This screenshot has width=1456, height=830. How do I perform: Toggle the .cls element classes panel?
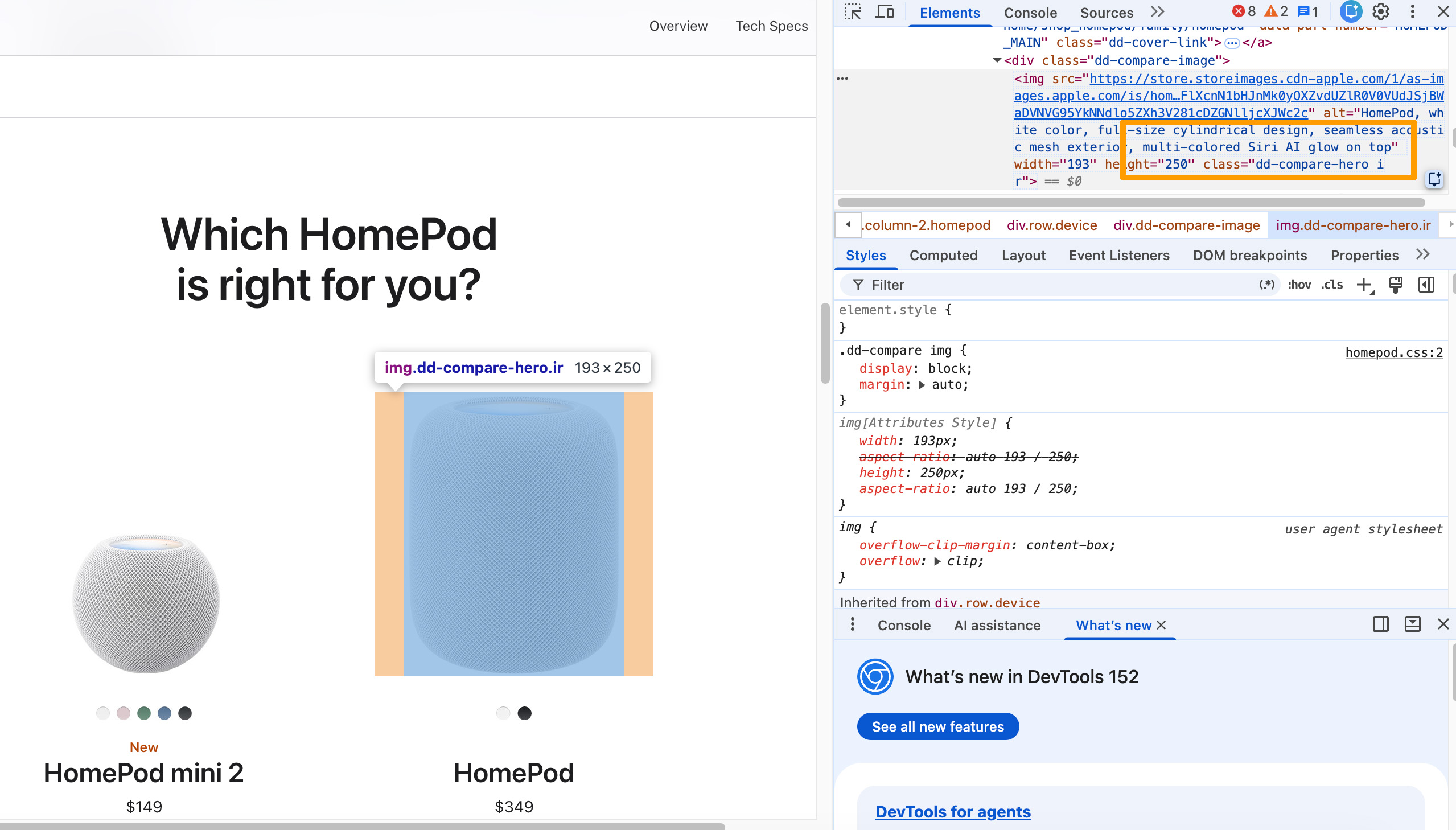(1332, 285)
